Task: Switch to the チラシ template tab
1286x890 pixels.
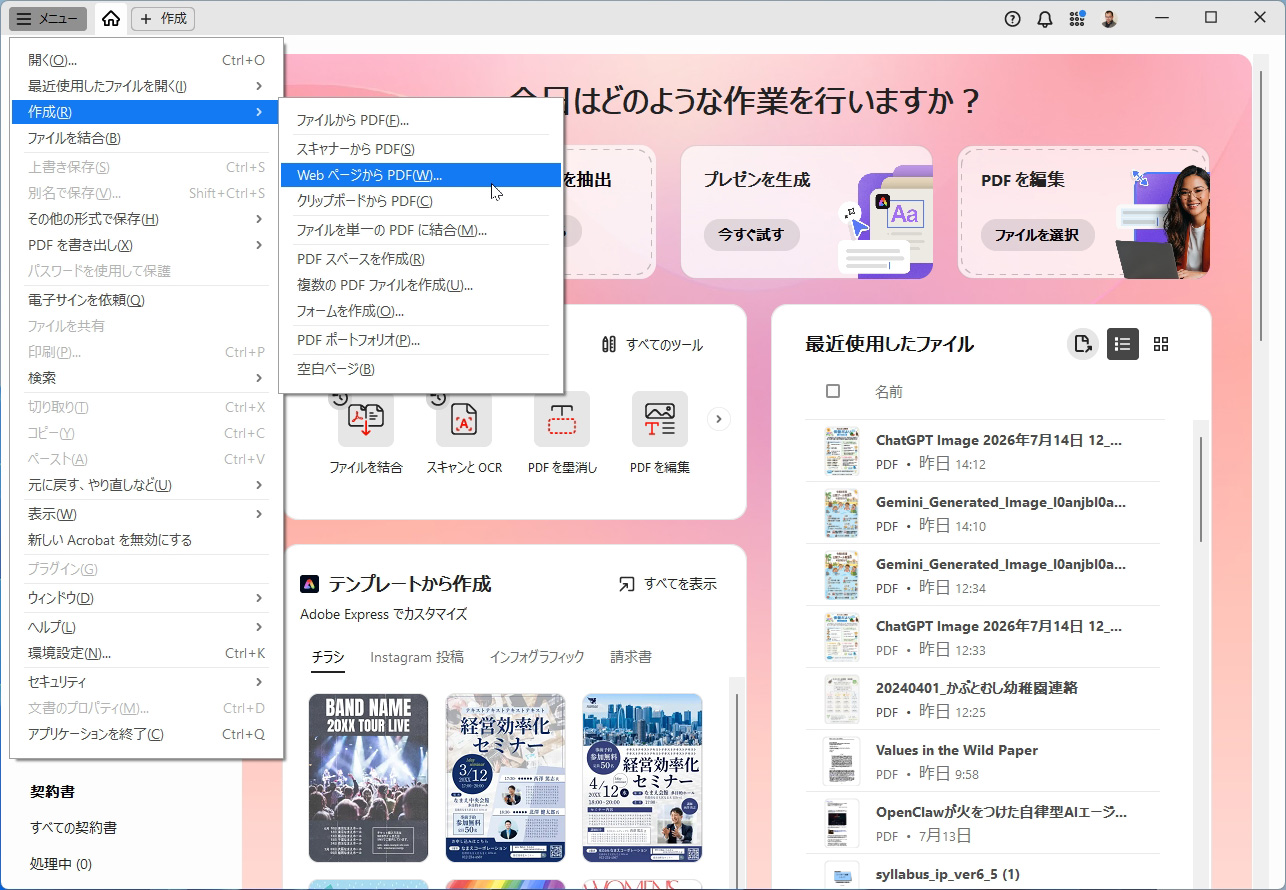Action: (328, 657)
